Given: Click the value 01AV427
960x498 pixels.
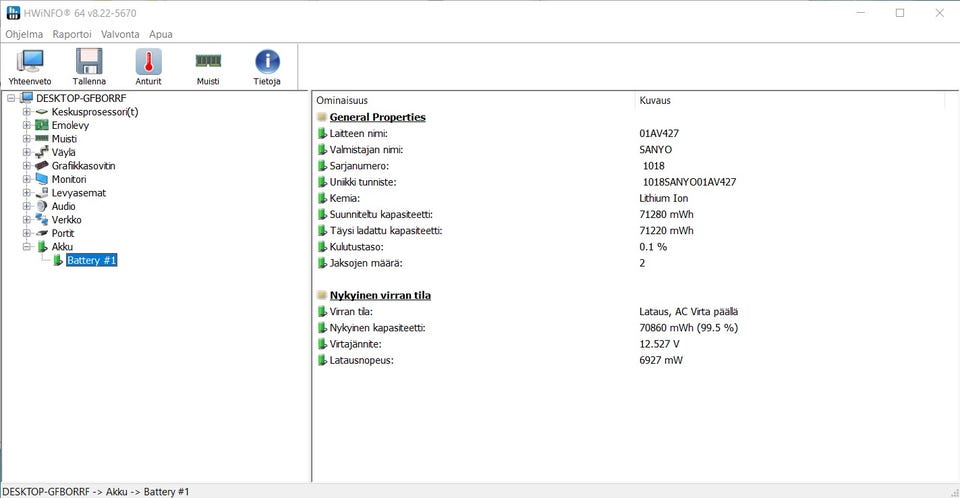Looking at the screenshot, I should [659, 133].
